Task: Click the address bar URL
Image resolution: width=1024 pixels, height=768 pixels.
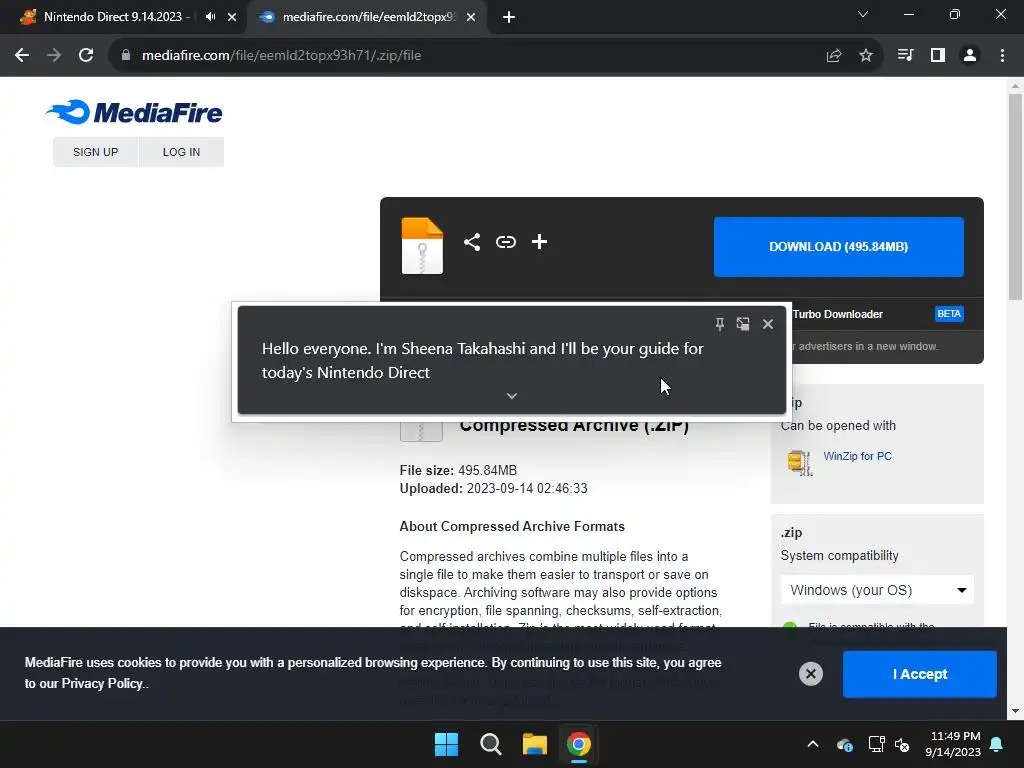Action: [x=281, y=56]
